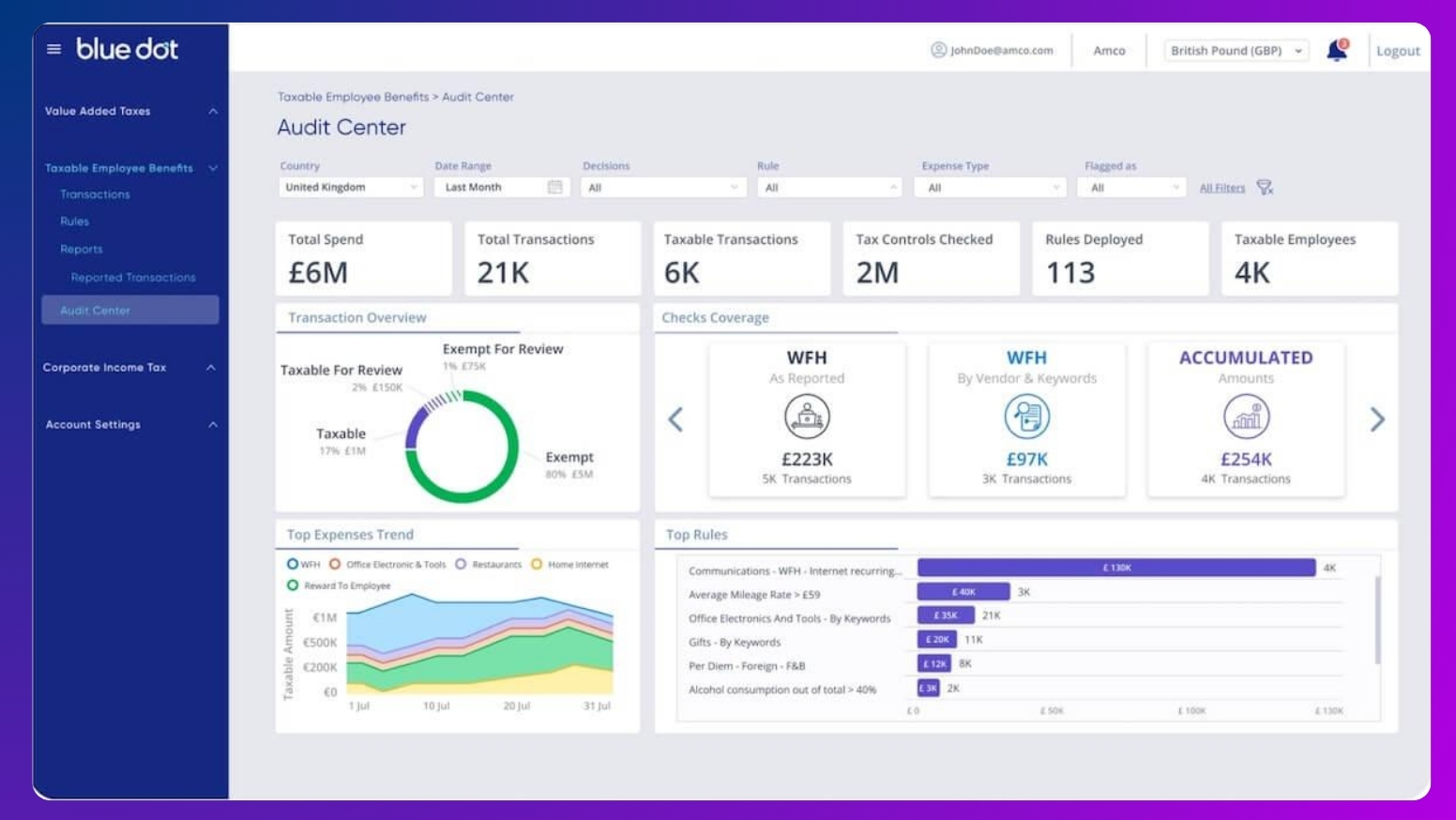
Task: Open the All Filters link
Action: [1221, 188]
